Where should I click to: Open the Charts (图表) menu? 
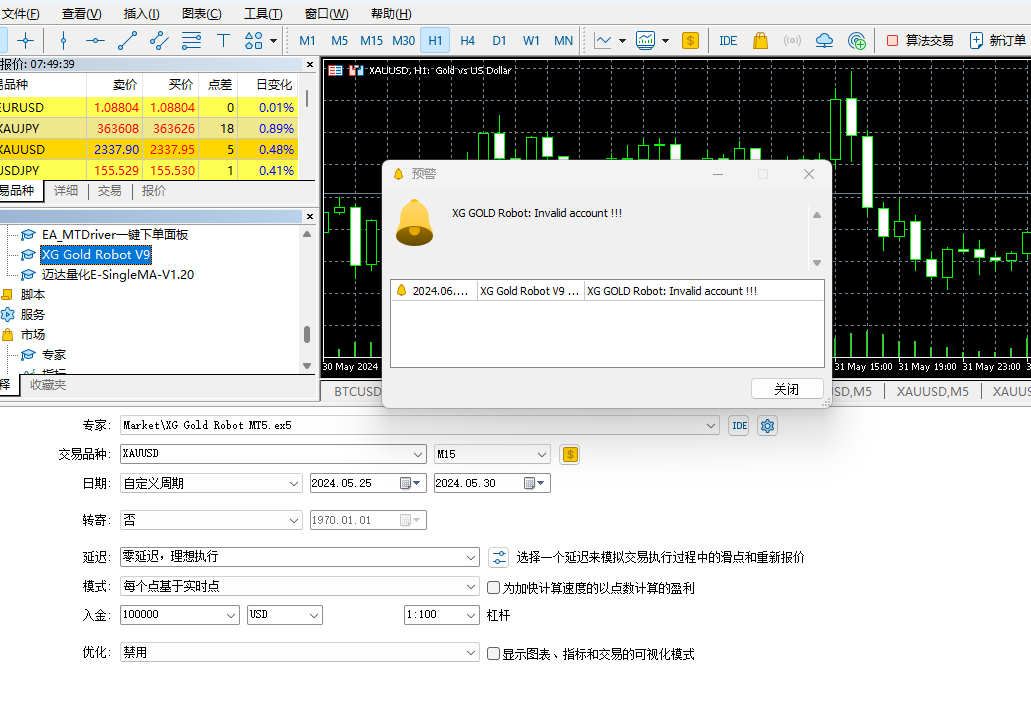pos(201,14)
